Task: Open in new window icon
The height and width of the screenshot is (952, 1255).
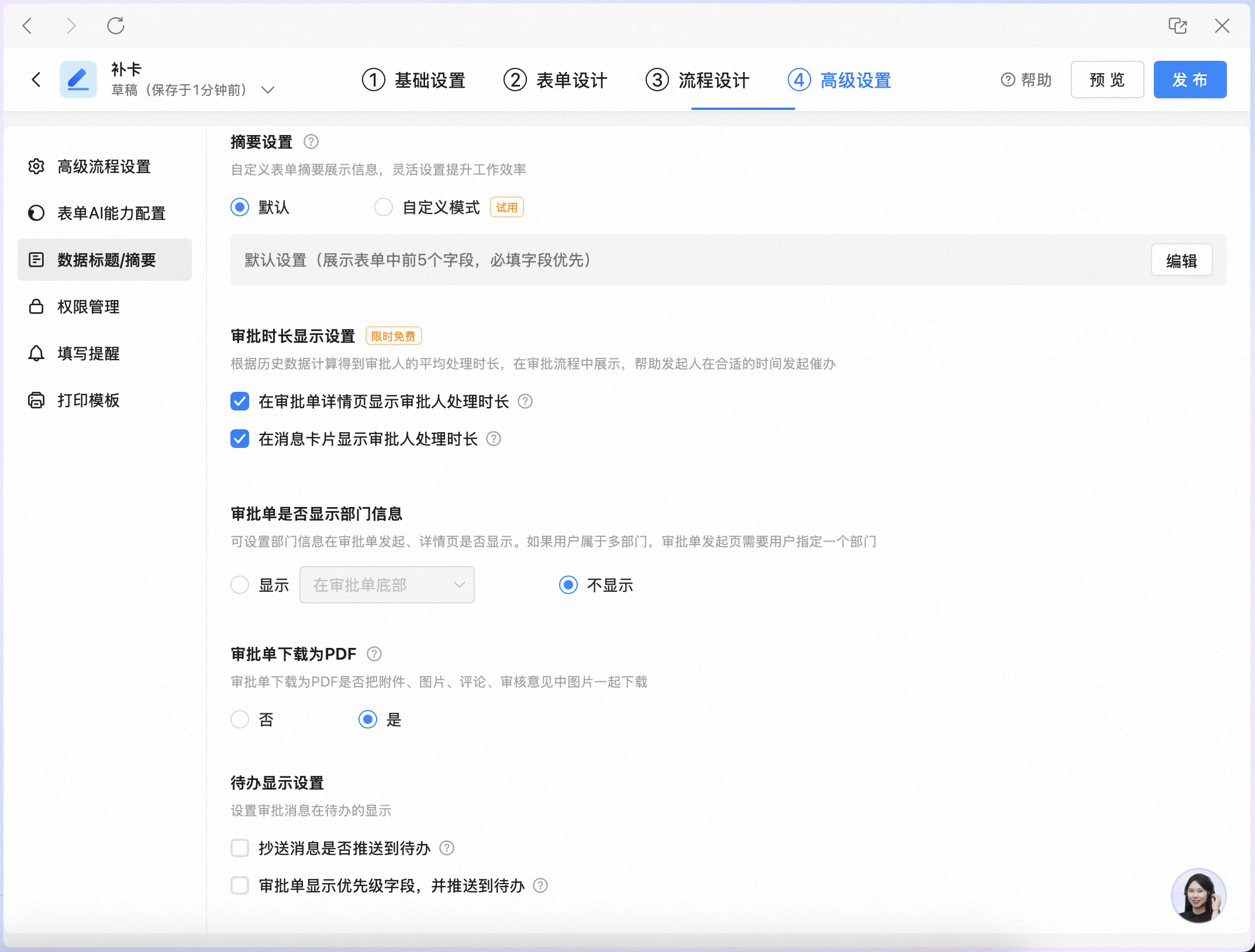Action: point(1177,26)
